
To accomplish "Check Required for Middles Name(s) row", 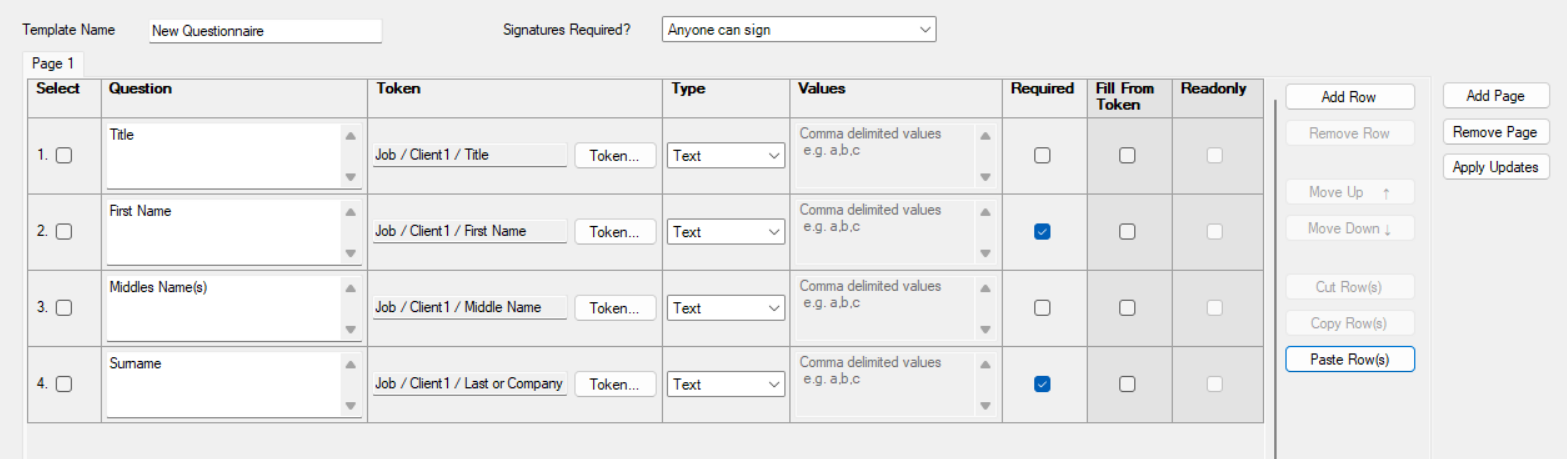I will [1042, 308].
